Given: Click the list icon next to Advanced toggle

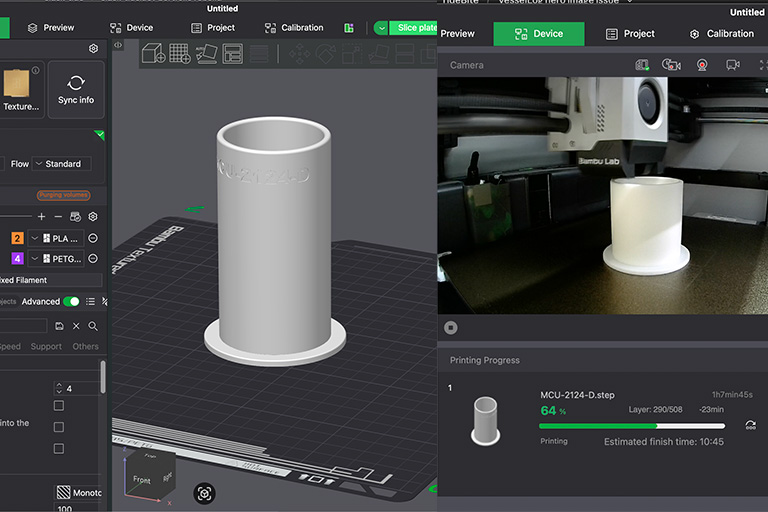Looking at the screenshot, I should coord(90,301).
